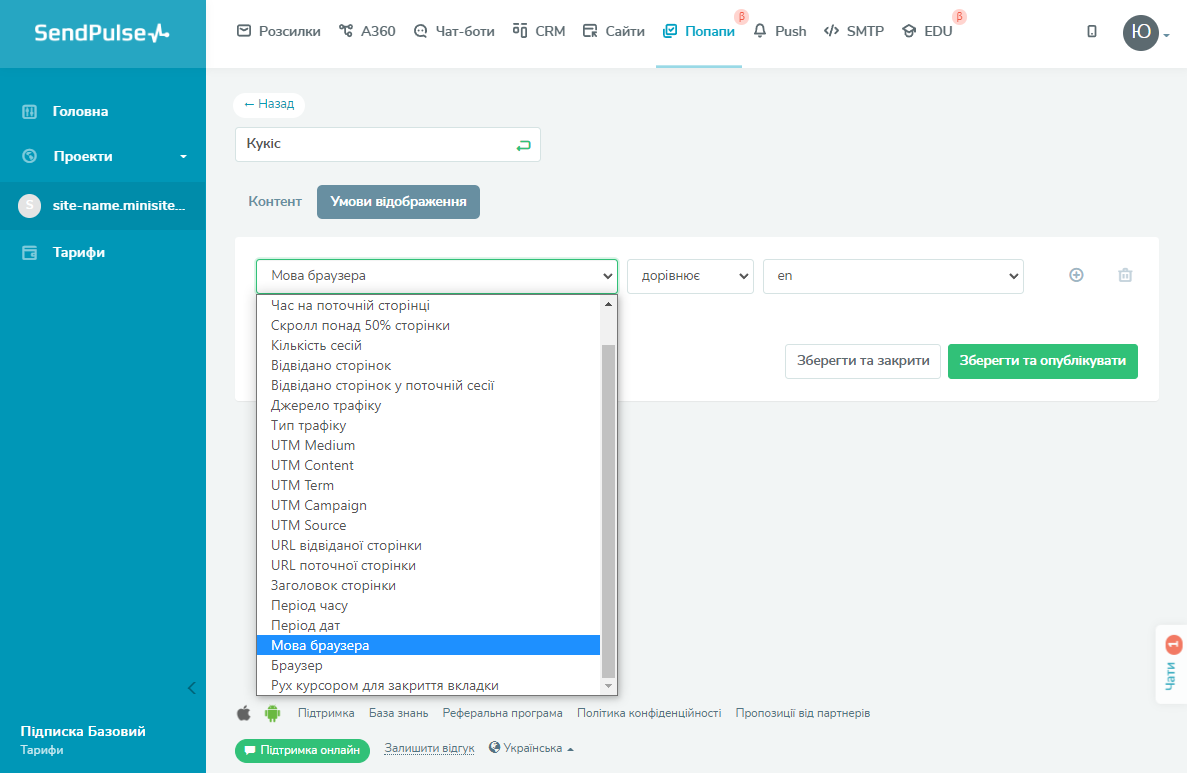Open the дорівнює operator dropdown
This screenshot has width=1187, height=773.
click(690, 276)
